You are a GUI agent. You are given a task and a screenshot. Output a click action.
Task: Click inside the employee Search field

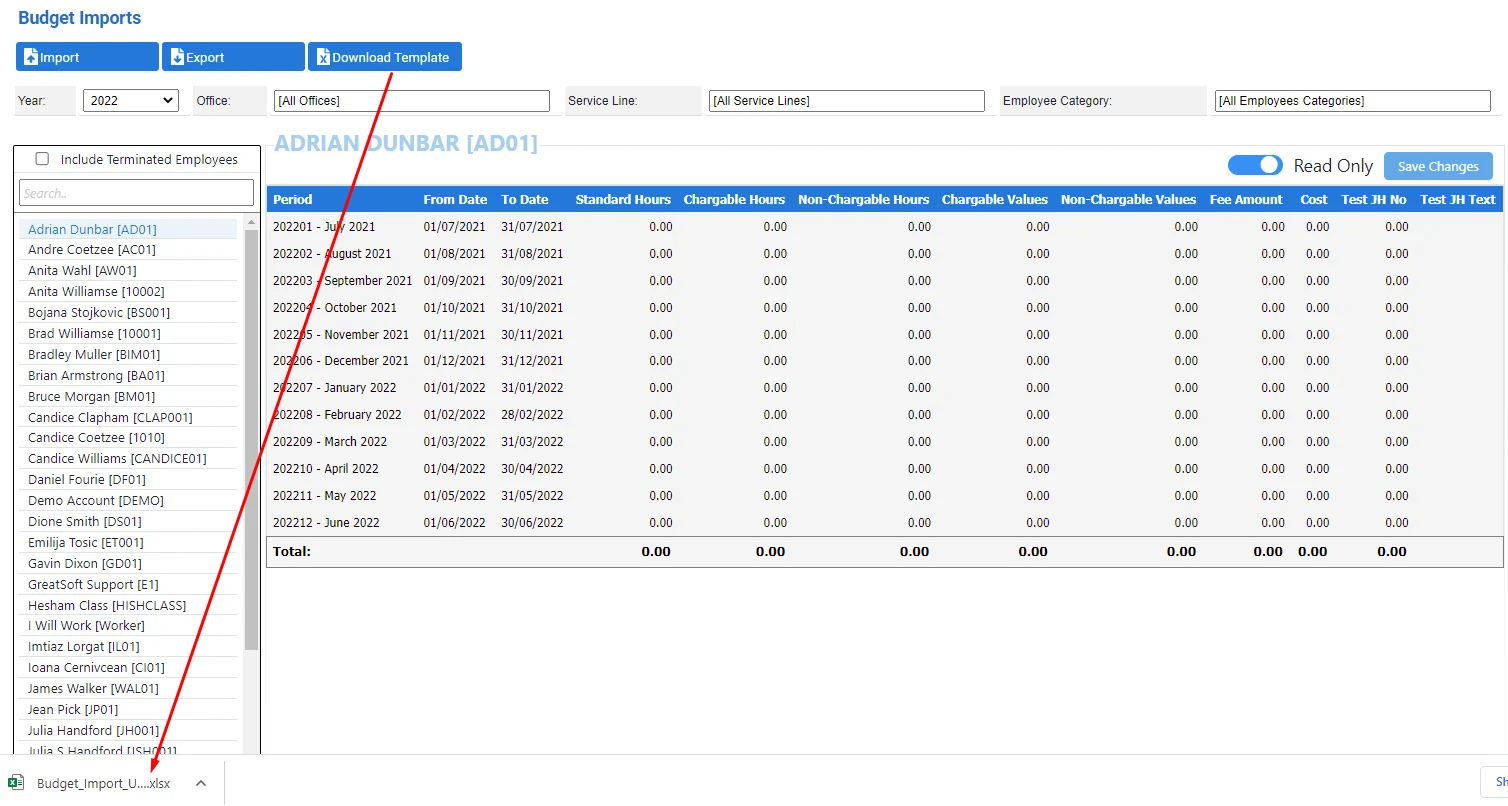click(136, 193)
